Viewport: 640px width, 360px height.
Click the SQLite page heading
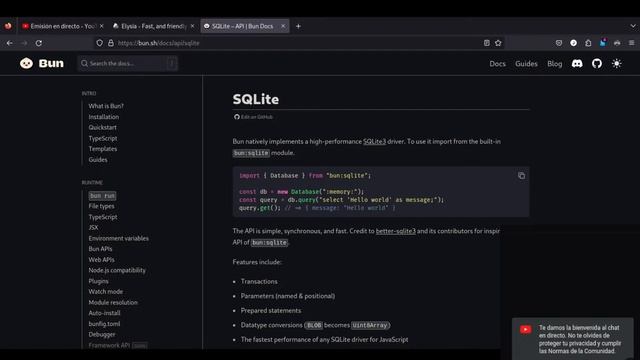(x=256, y=99)
